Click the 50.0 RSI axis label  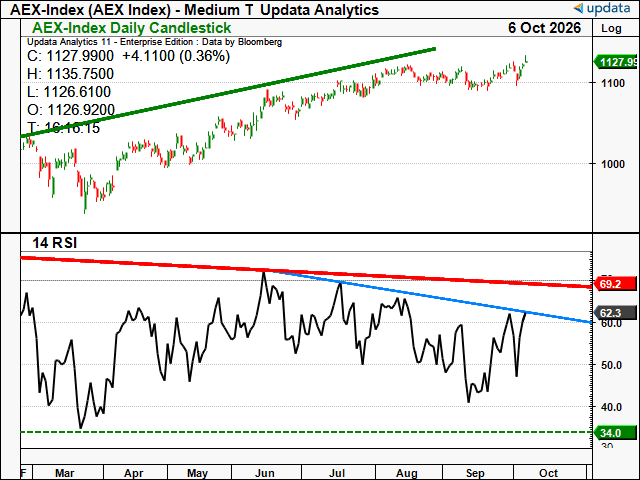(x=611, y=365)
